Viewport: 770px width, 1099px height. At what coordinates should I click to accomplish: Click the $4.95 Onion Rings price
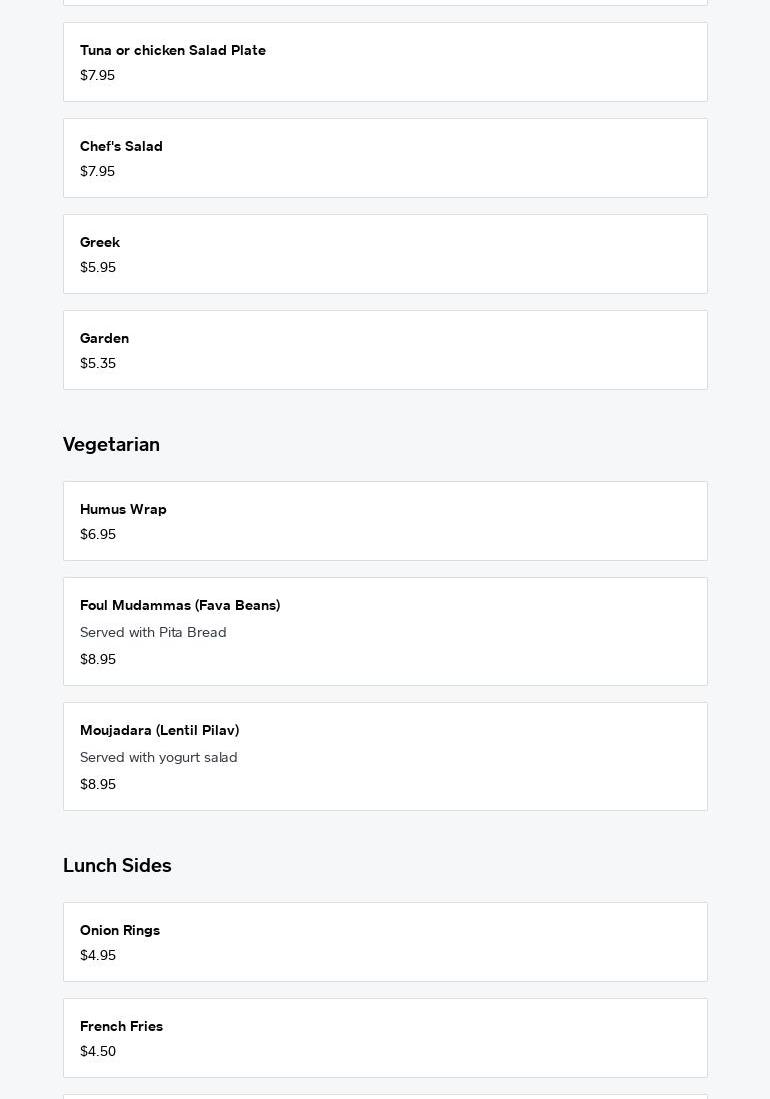click(x=98, y=956)
